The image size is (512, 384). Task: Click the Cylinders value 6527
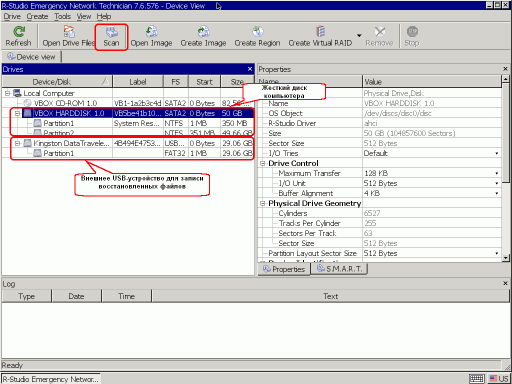pyautogui.click(x=372, y=213)
